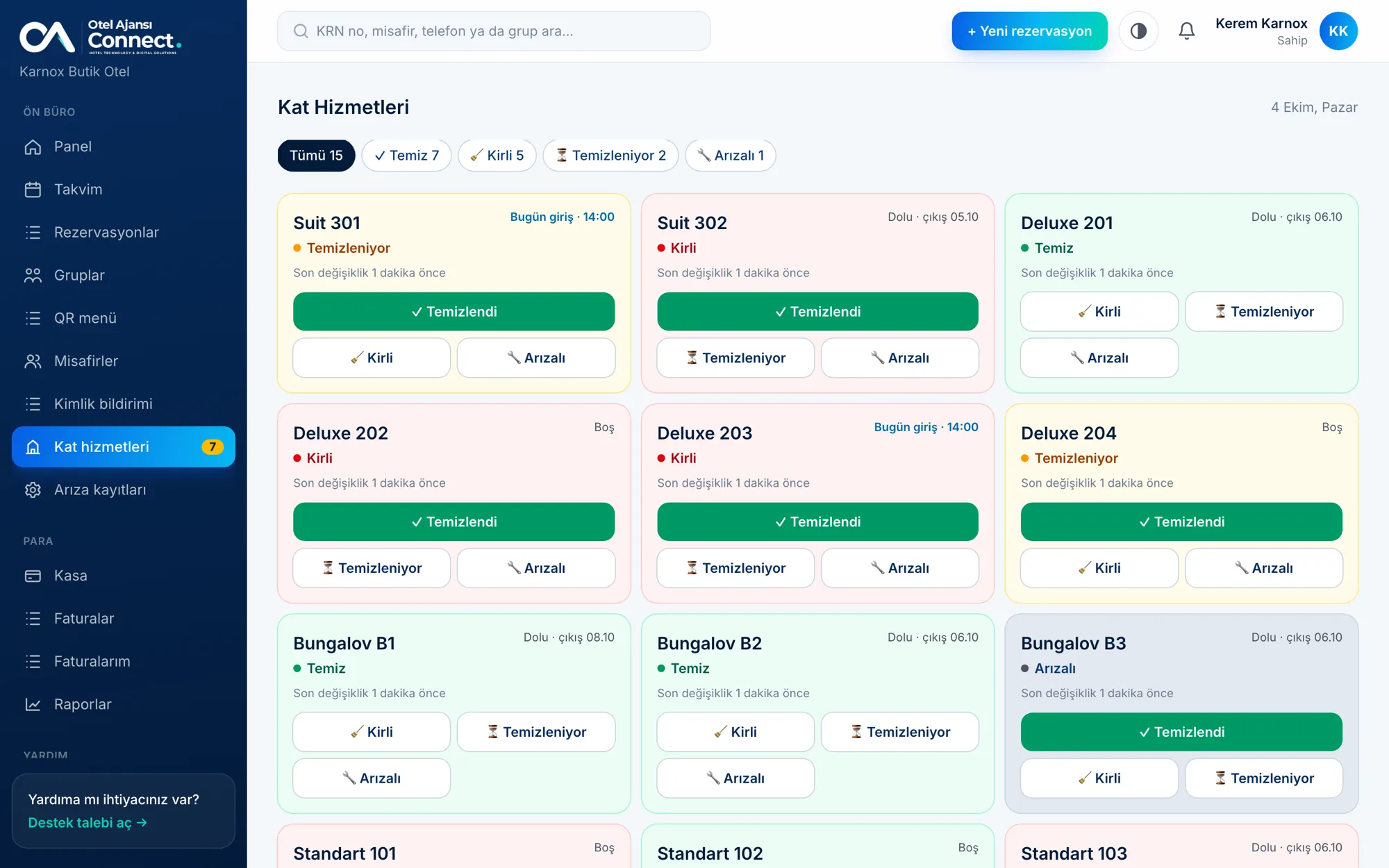This screenshot has width=1389, height=868.
Task: Click the 4 Ekim, Pazar date
Action: point(1314,108)
